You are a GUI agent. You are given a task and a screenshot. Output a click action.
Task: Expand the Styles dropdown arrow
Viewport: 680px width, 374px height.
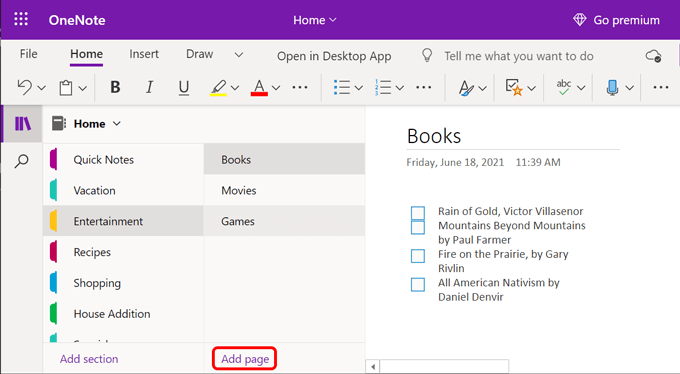coord(483,88)
